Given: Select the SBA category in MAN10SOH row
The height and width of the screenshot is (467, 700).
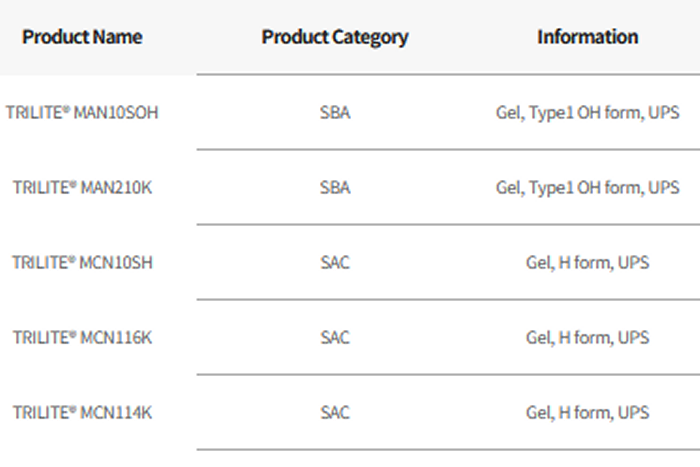Looking at the screenshot, I should (x=335, y=112).
